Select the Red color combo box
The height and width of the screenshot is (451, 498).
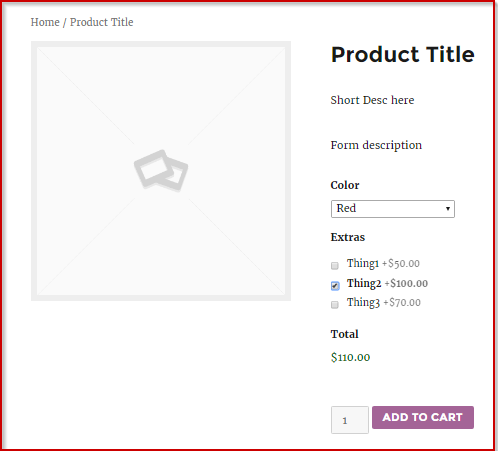click(x=393, y=209)
